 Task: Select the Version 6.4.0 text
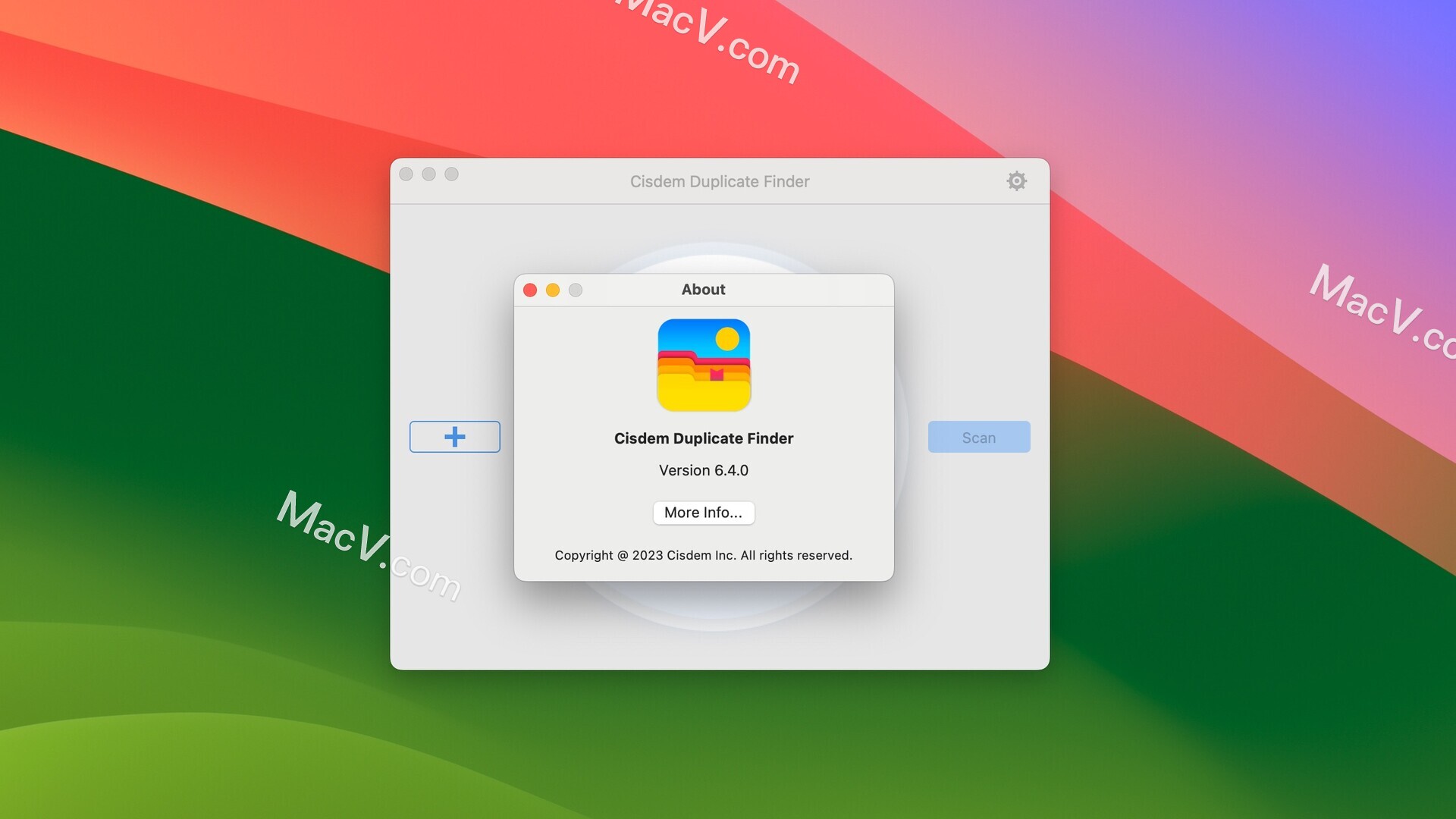pos(704,470)
